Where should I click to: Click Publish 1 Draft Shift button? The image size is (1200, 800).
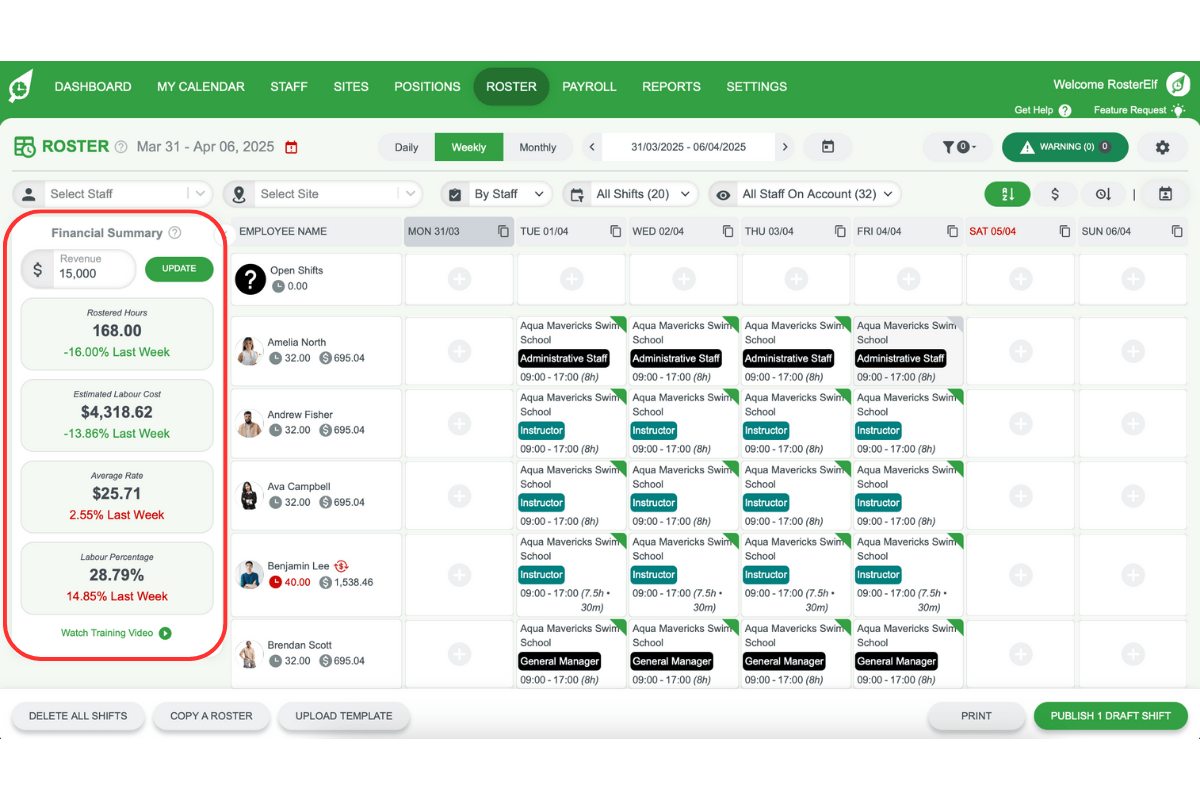(x=1110, y=716)
